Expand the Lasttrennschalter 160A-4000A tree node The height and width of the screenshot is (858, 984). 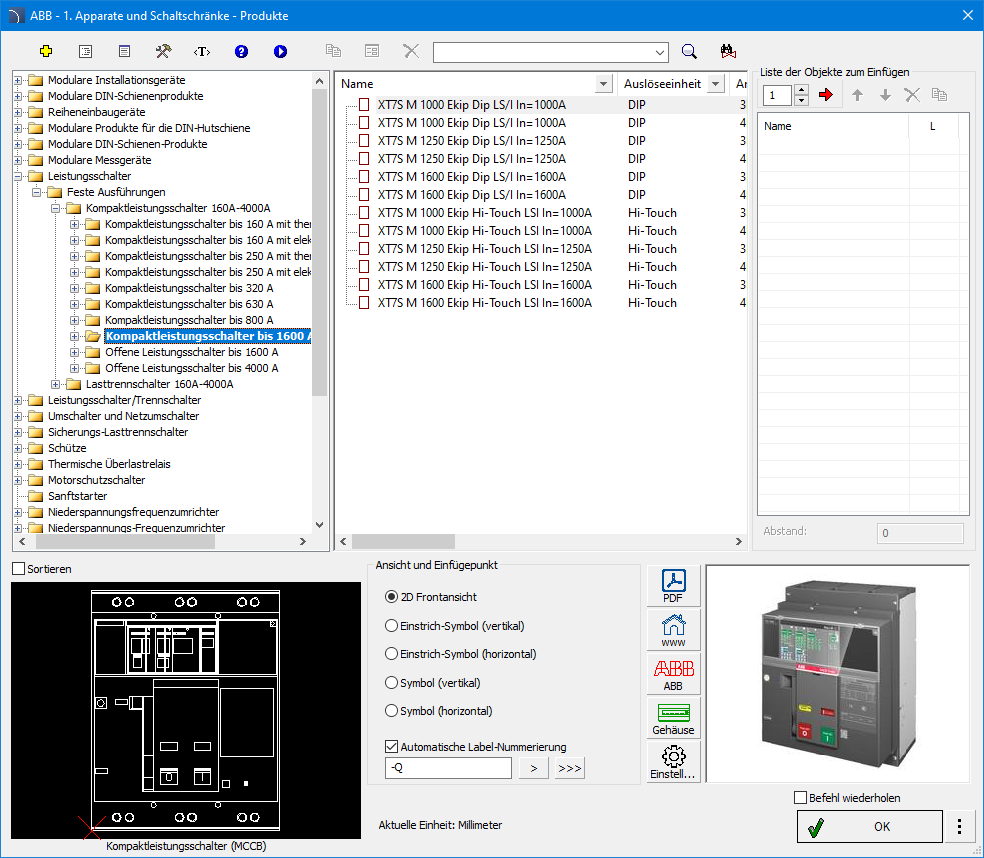(x=56, y=384)
